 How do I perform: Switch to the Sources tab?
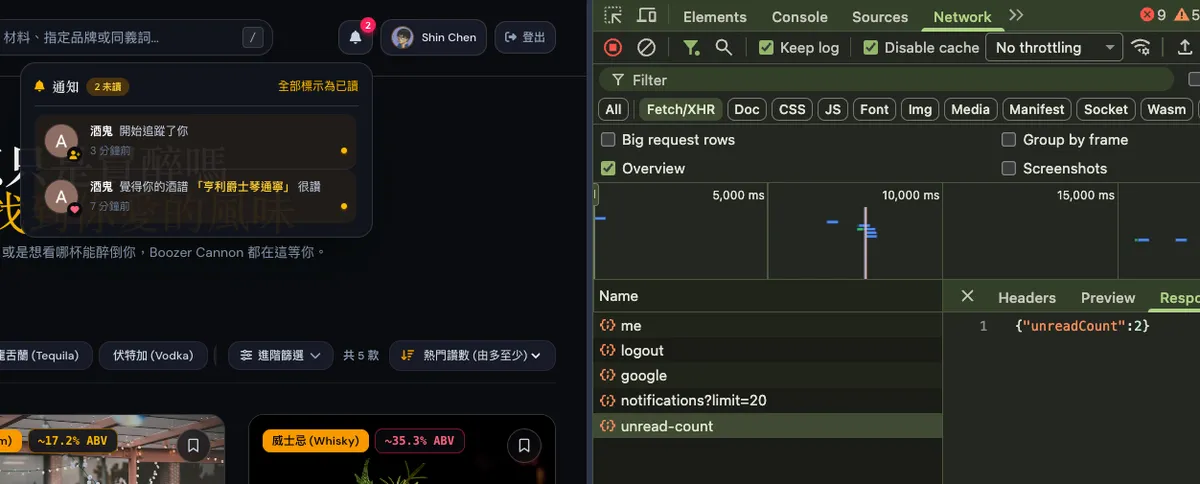880,16
